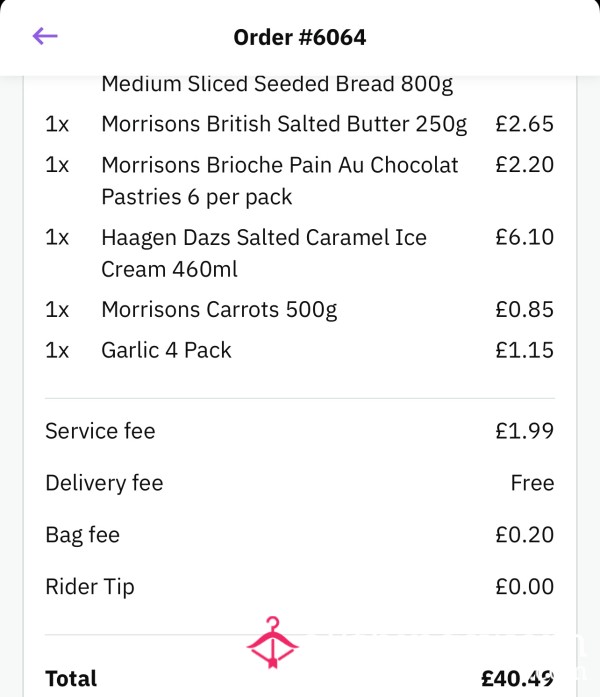Screen dimensions: 600x697
Task: Click the pink hanger logo icon
Action: [272, 643]
